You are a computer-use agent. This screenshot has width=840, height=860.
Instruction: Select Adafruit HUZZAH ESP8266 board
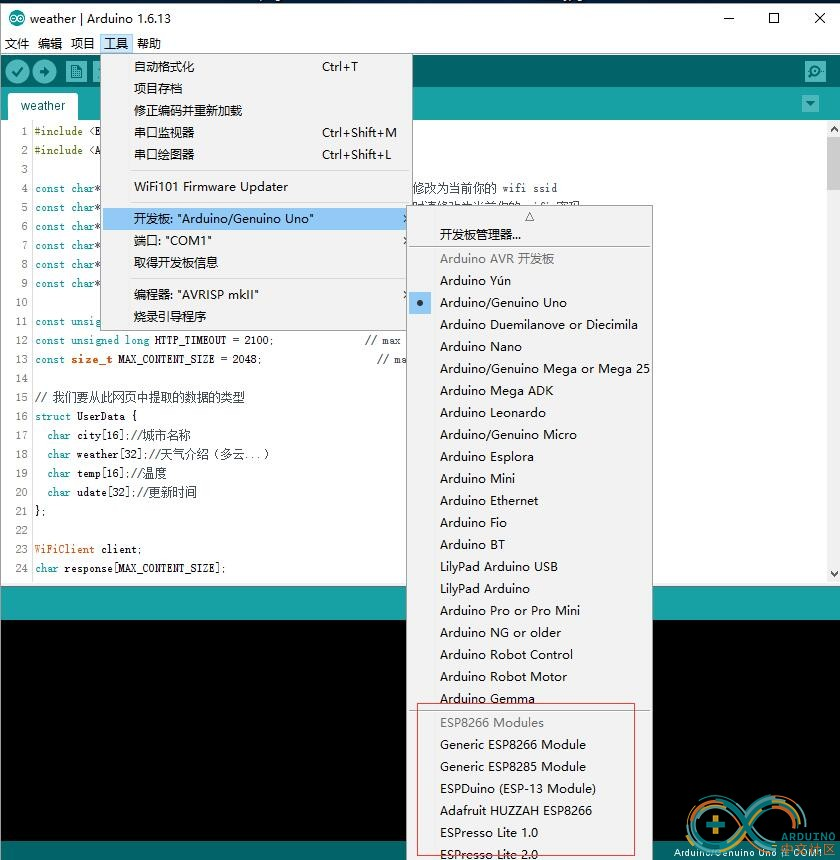[530, 811]
